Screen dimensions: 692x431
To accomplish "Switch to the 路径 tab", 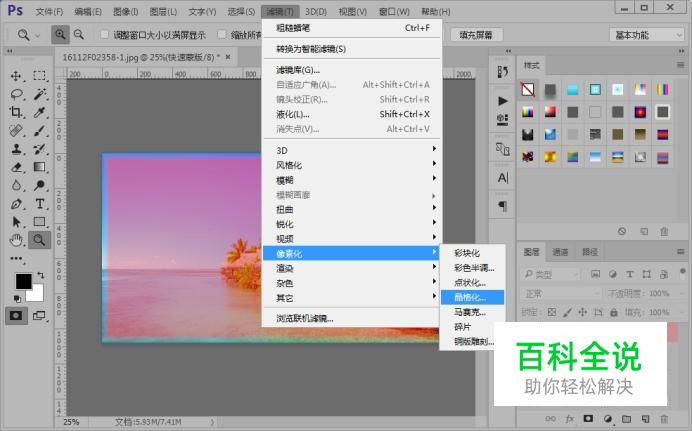I will 590,252.
